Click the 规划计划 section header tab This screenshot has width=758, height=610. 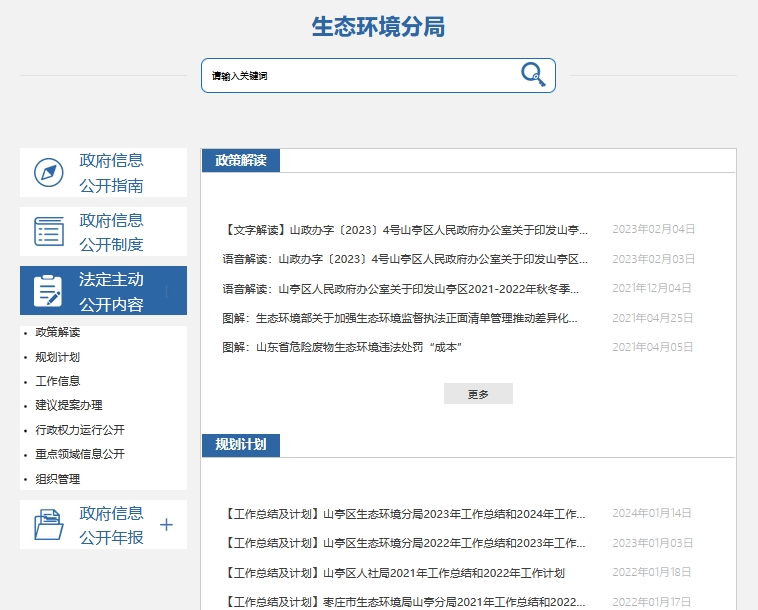tap(241, 445)
